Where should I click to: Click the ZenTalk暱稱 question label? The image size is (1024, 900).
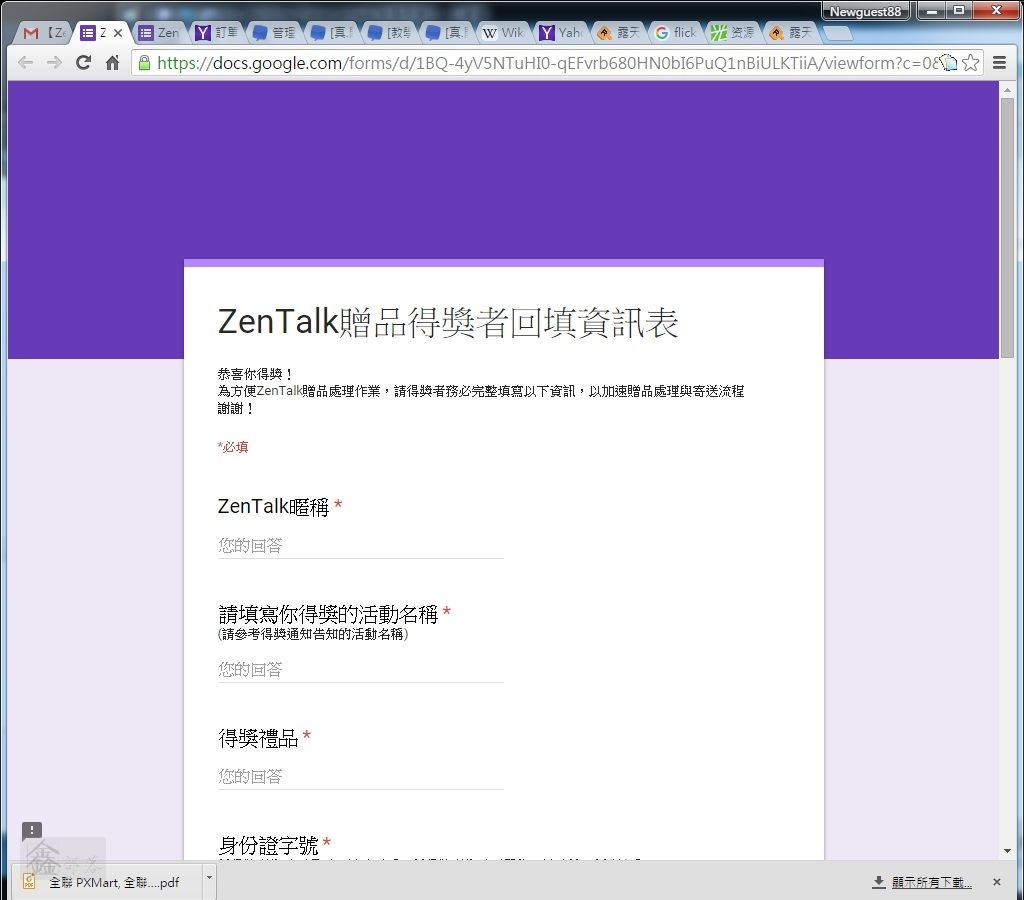click(x=273, y=507)
